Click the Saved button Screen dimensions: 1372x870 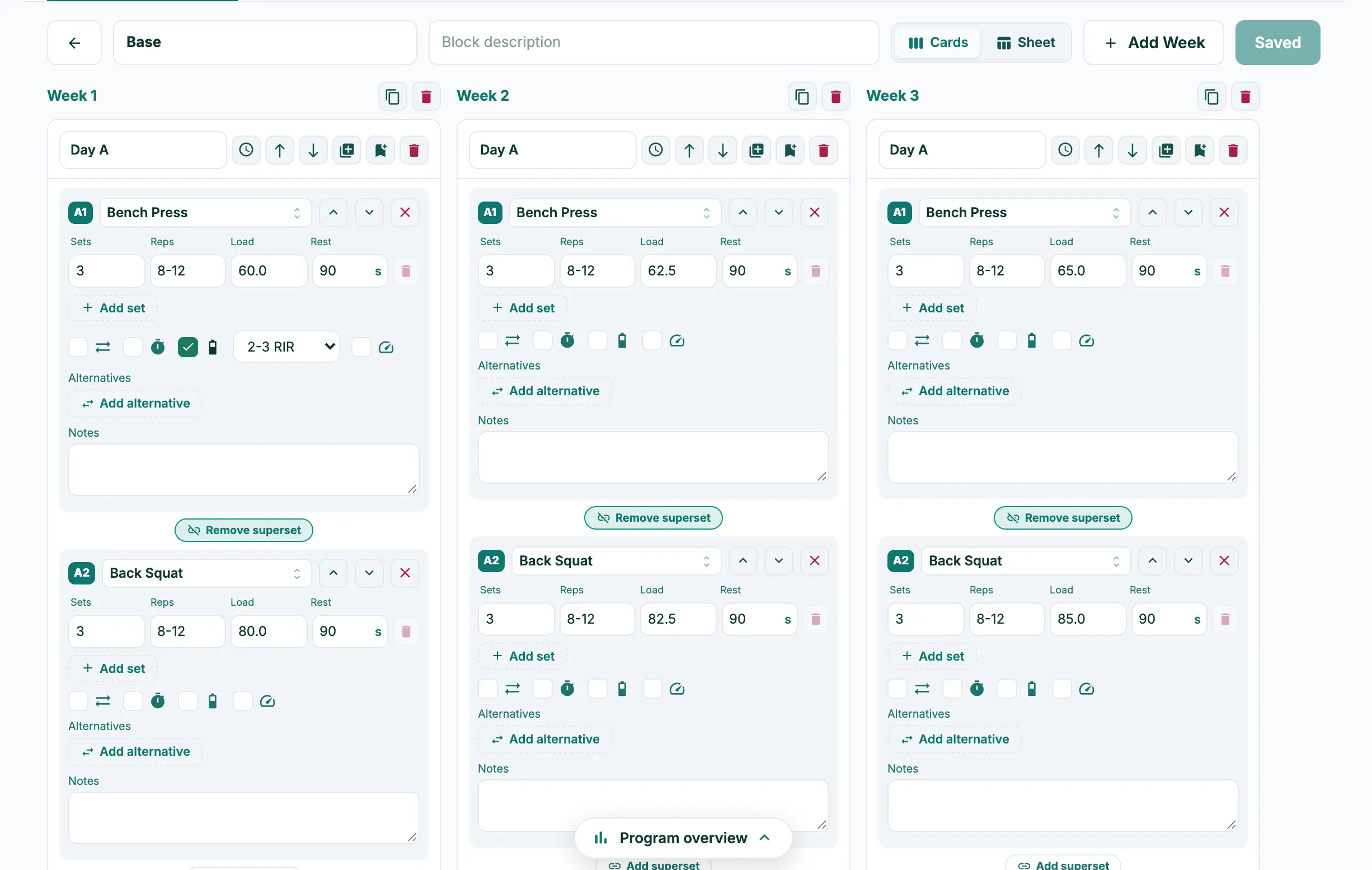(1277, 43)
